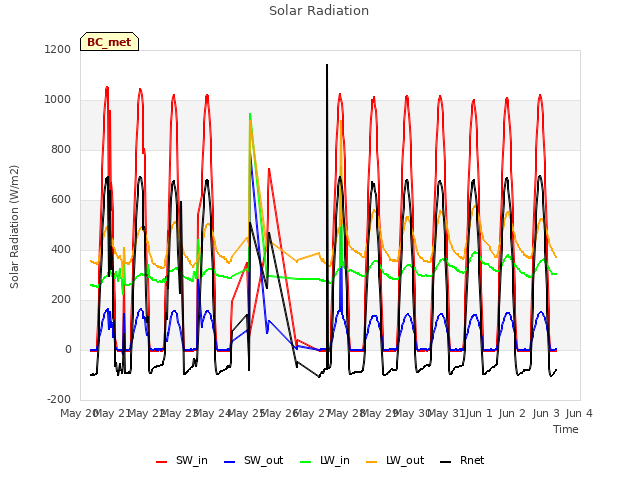The height and width of the screenshot is (480, 640).
Task: Click the 1200 y-axis tick label
Action: point(58,49)
